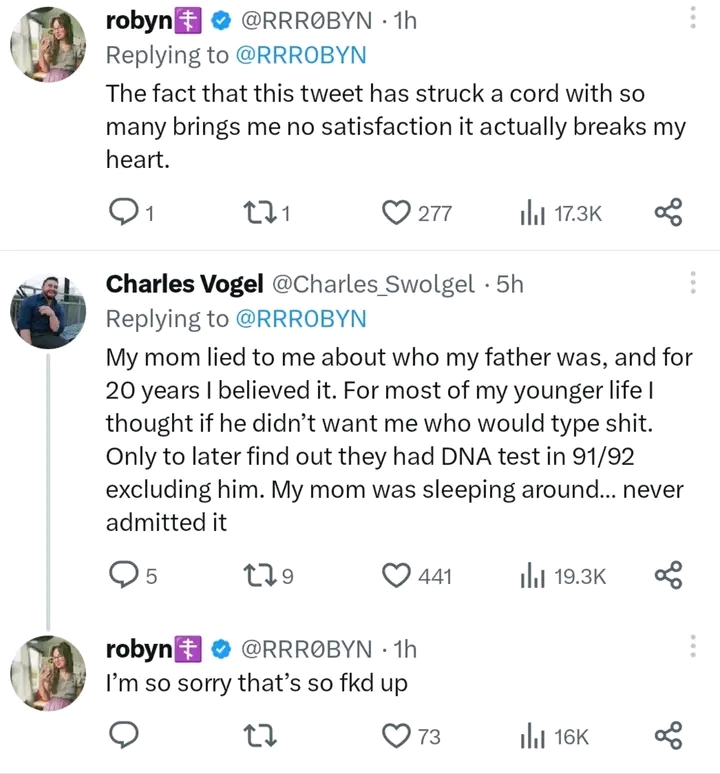
Task: Reply to Charles Vogel's tweet
Action: (x=122, y=575)
